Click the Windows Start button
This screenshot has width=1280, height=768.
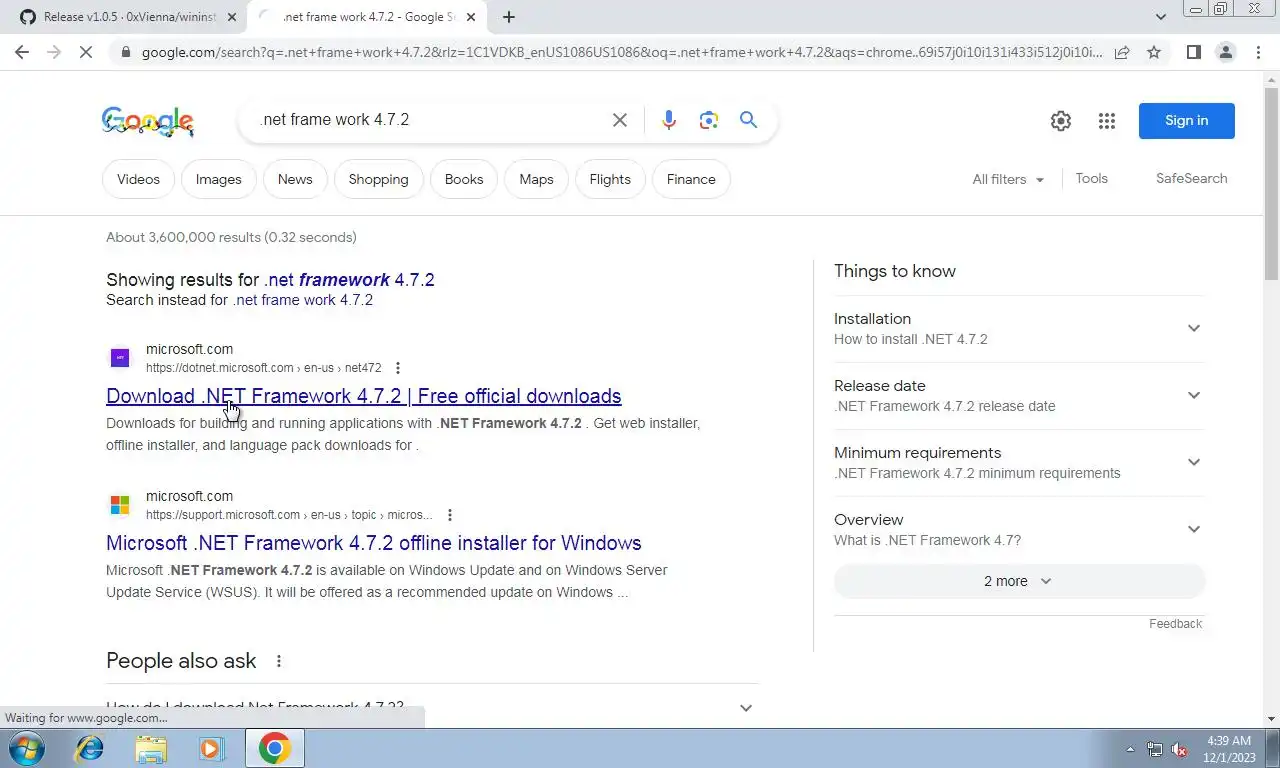coord(25,748)
